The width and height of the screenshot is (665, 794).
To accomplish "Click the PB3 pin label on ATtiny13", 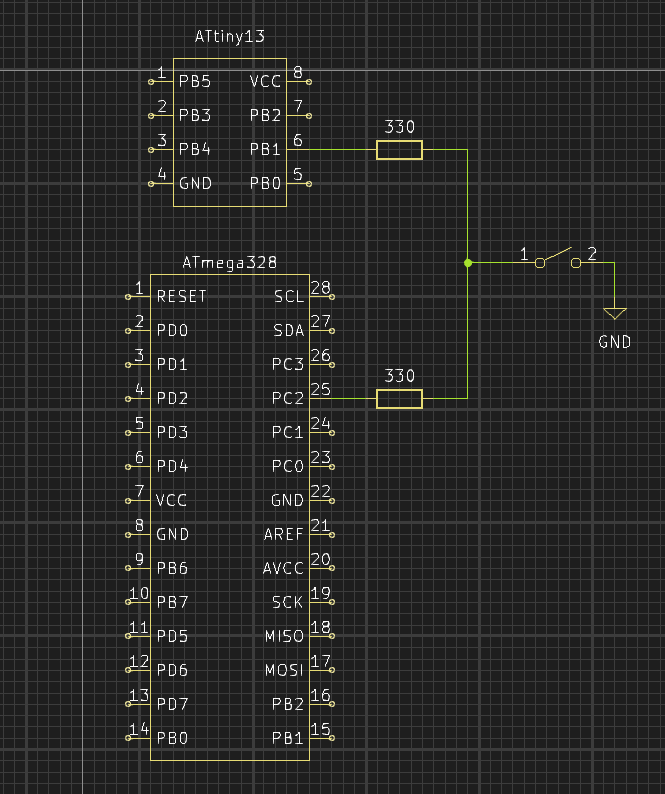I will pos(194,115).
